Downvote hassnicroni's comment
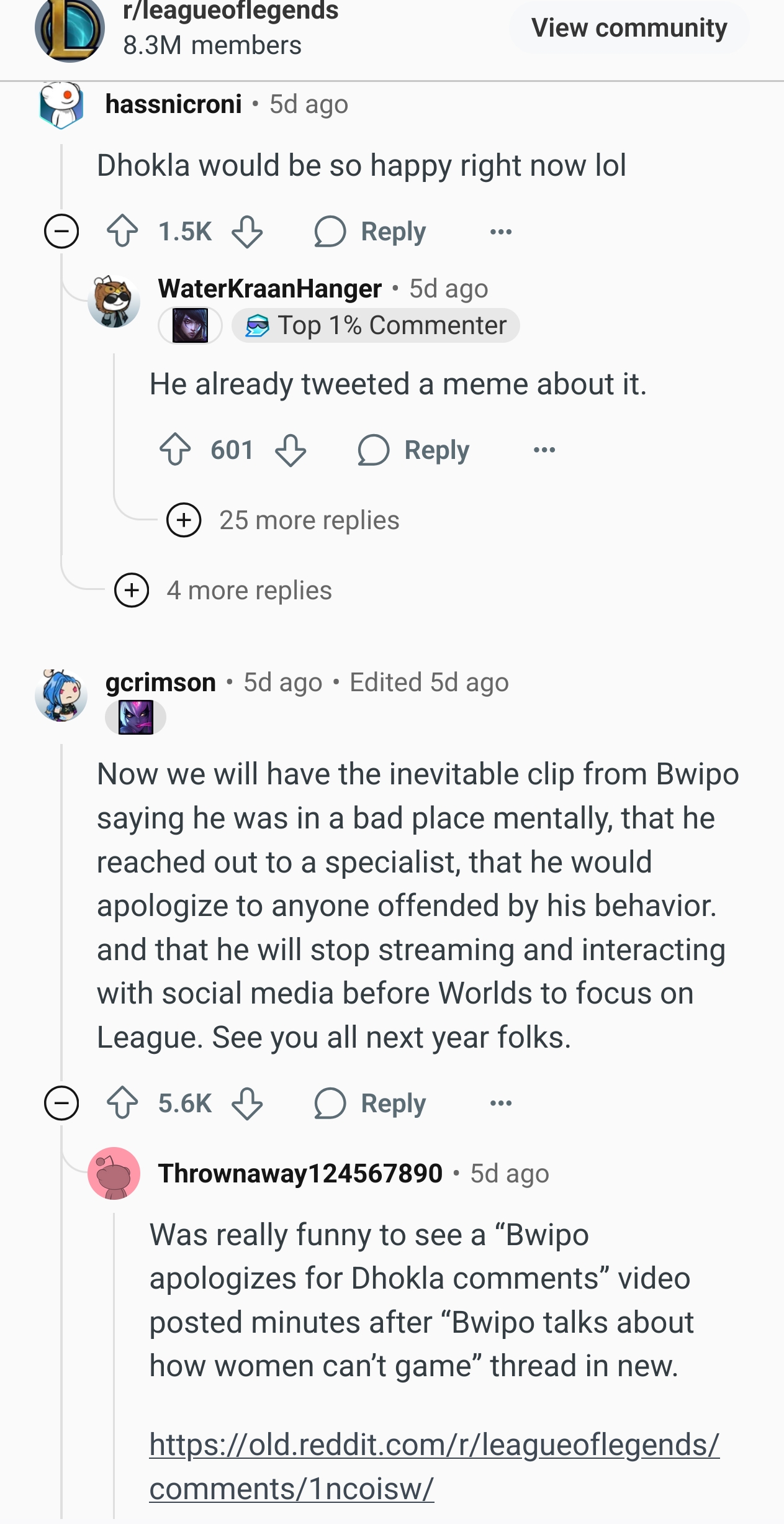The width and height of the screenshot is (784, 1524). point(247,232)
